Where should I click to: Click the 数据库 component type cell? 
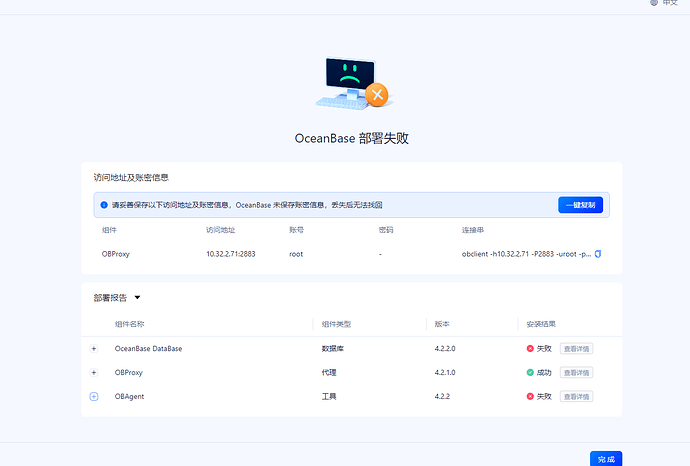coord(333,349)
